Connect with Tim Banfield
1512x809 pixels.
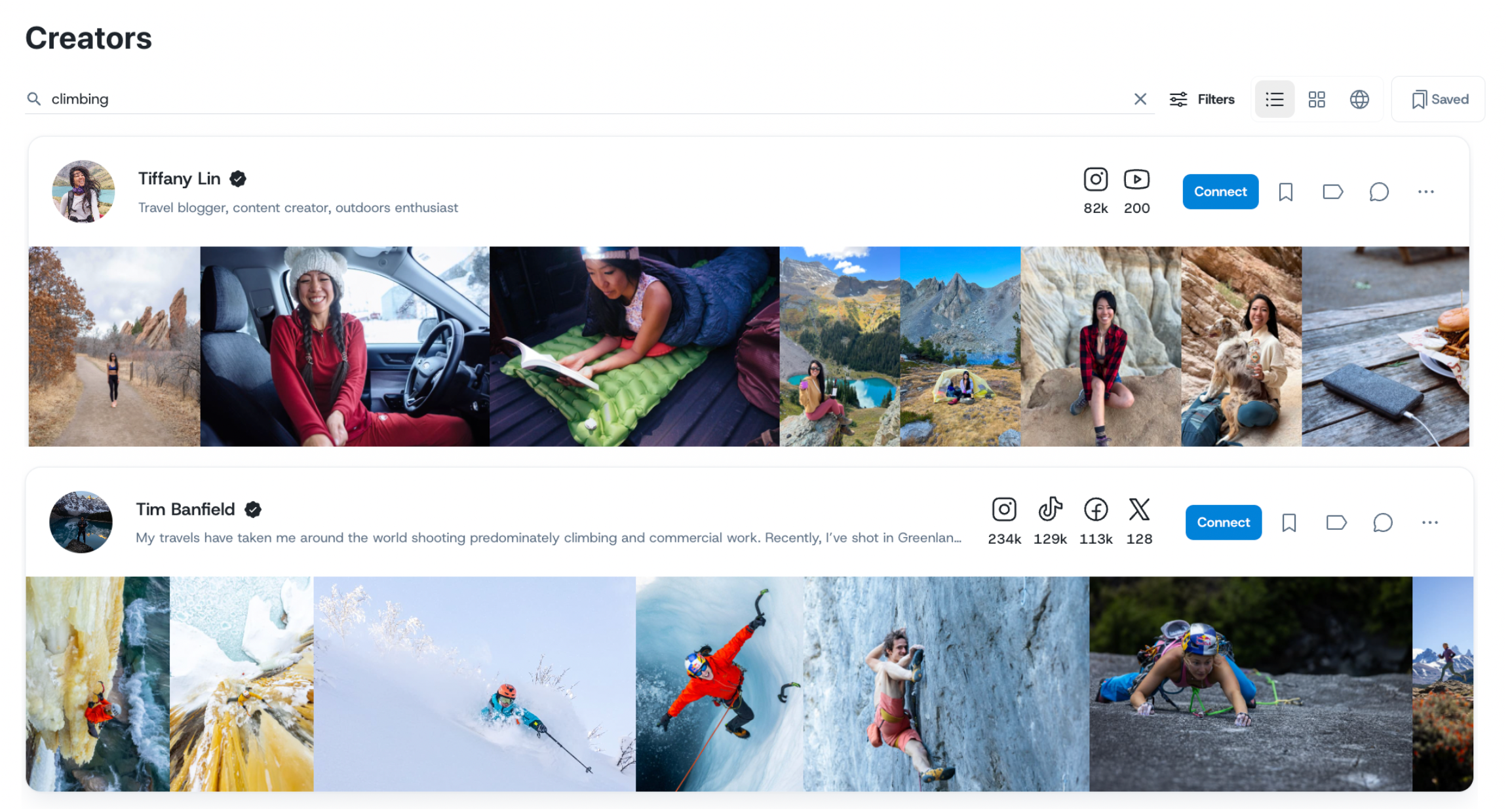1222,522
